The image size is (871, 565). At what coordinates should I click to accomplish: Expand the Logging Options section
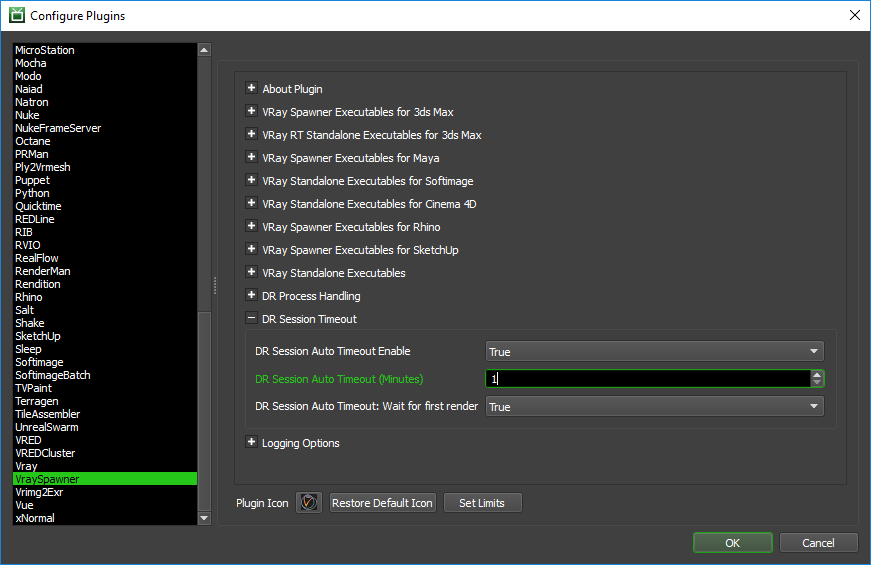coord(252,443)
